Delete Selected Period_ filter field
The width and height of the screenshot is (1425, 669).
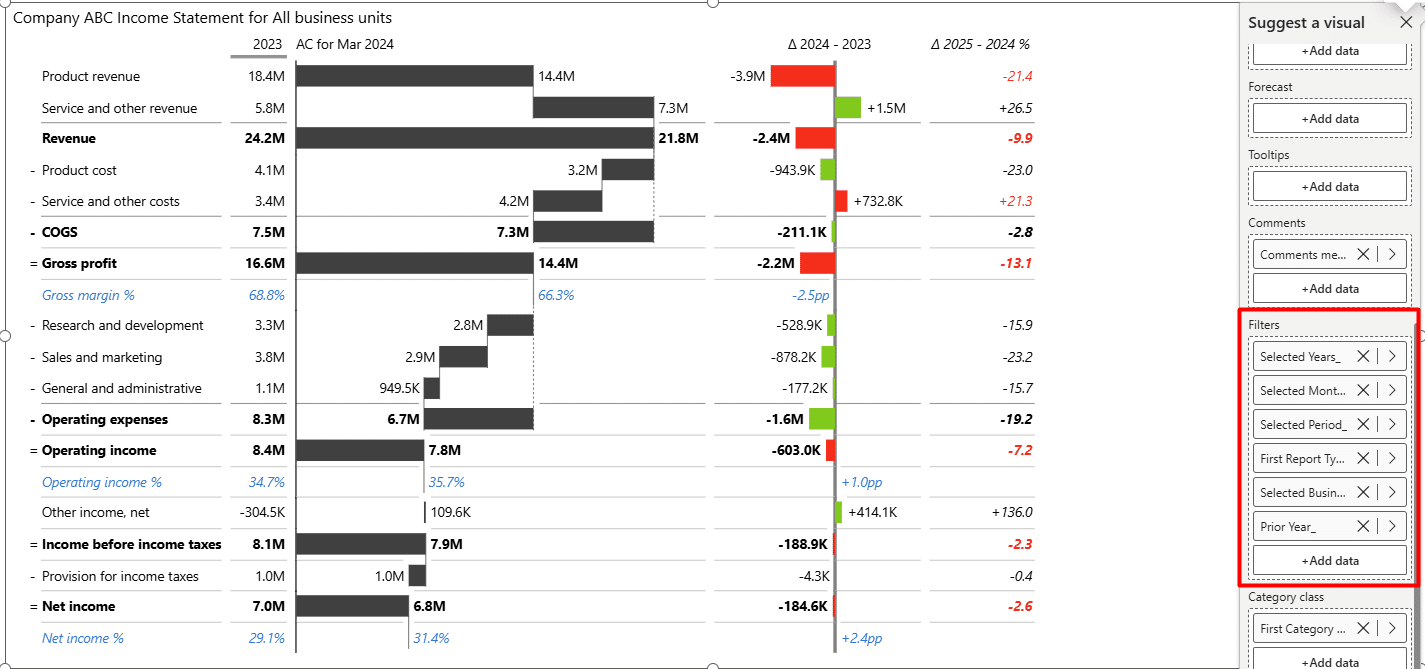coord(1363,424)
